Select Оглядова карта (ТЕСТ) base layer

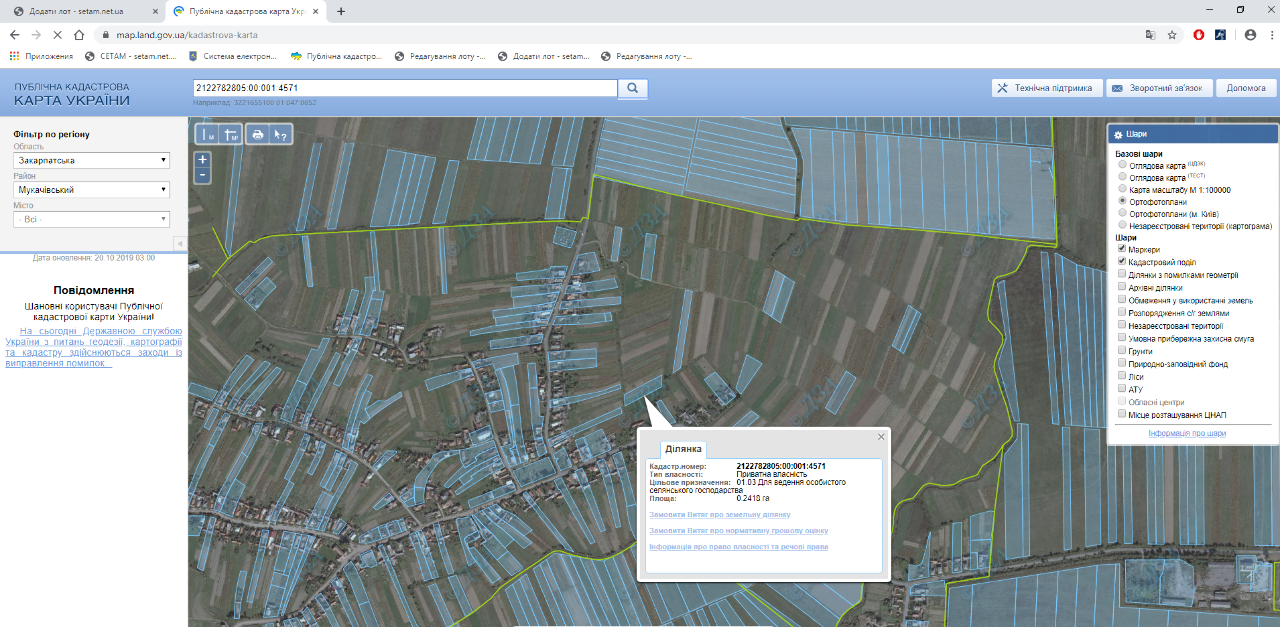pyautogui.click(x=1124, y=178)
